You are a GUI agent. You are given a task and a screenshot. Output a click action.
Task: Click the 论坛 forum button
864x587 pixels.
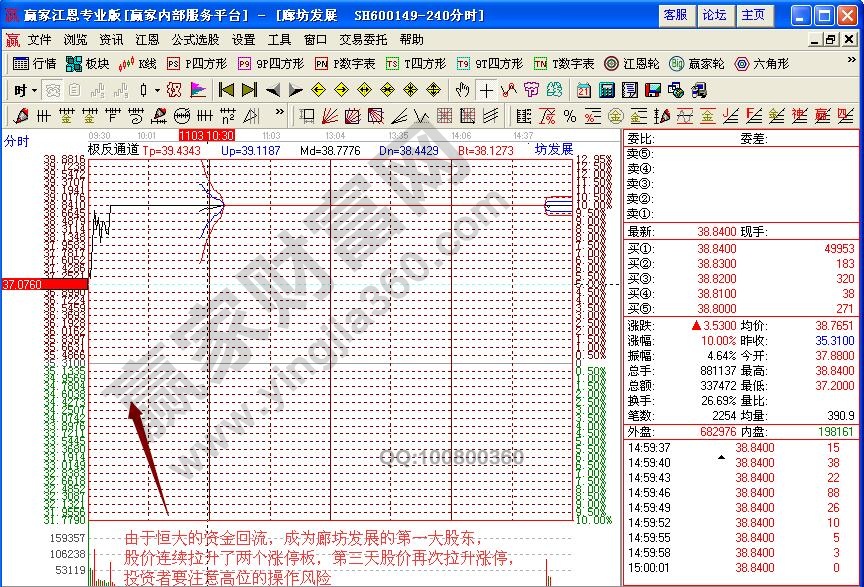714,15
